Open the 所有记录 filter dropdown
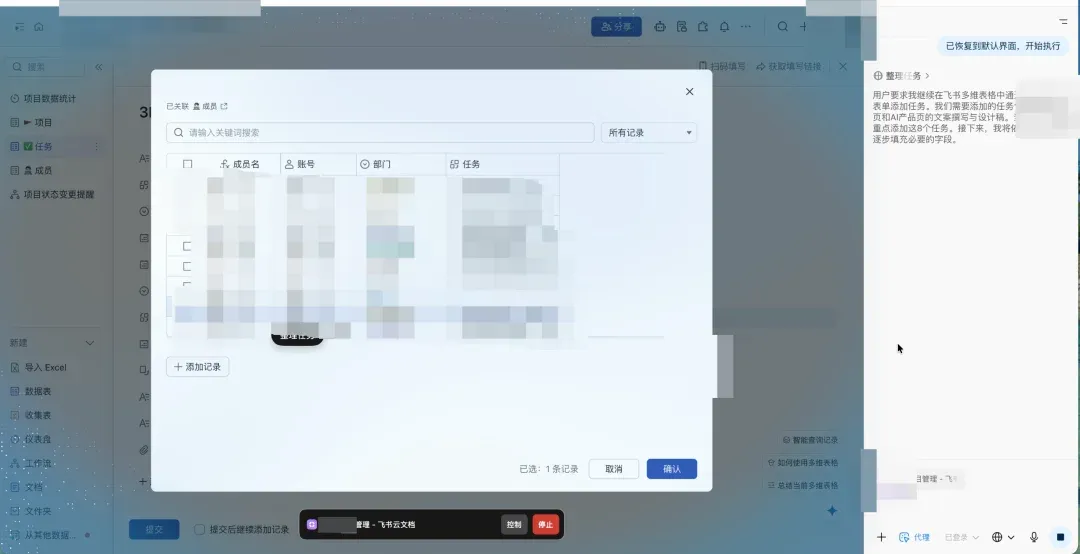This screenshot has height=554, width=1080. click(648, 133)
